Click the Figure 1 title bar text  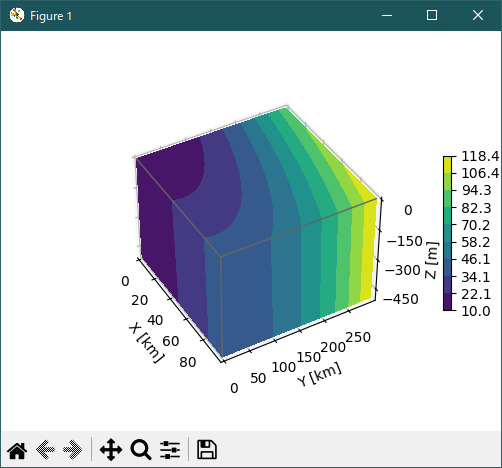(x=51, y=16)
